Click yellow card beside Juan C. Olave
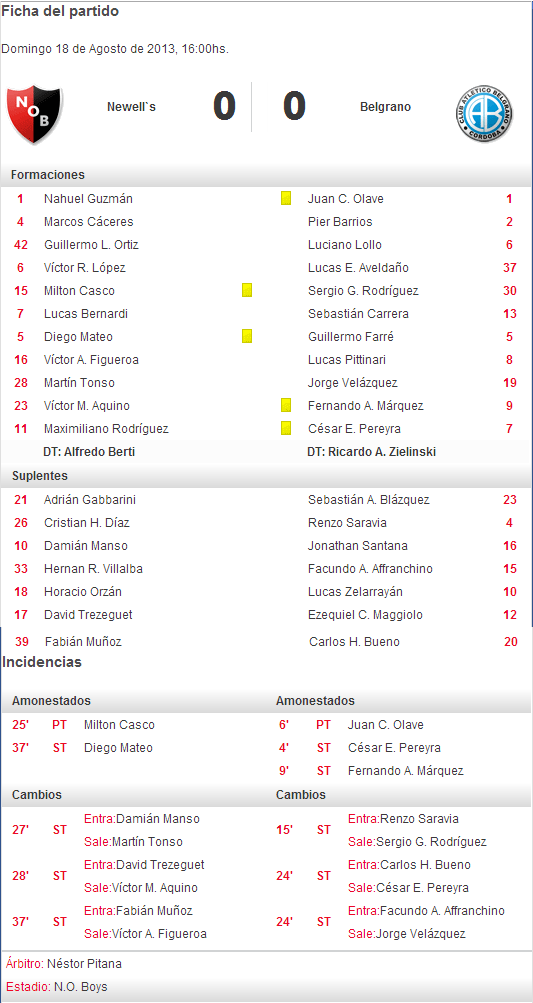 click(x=286, y=198)
